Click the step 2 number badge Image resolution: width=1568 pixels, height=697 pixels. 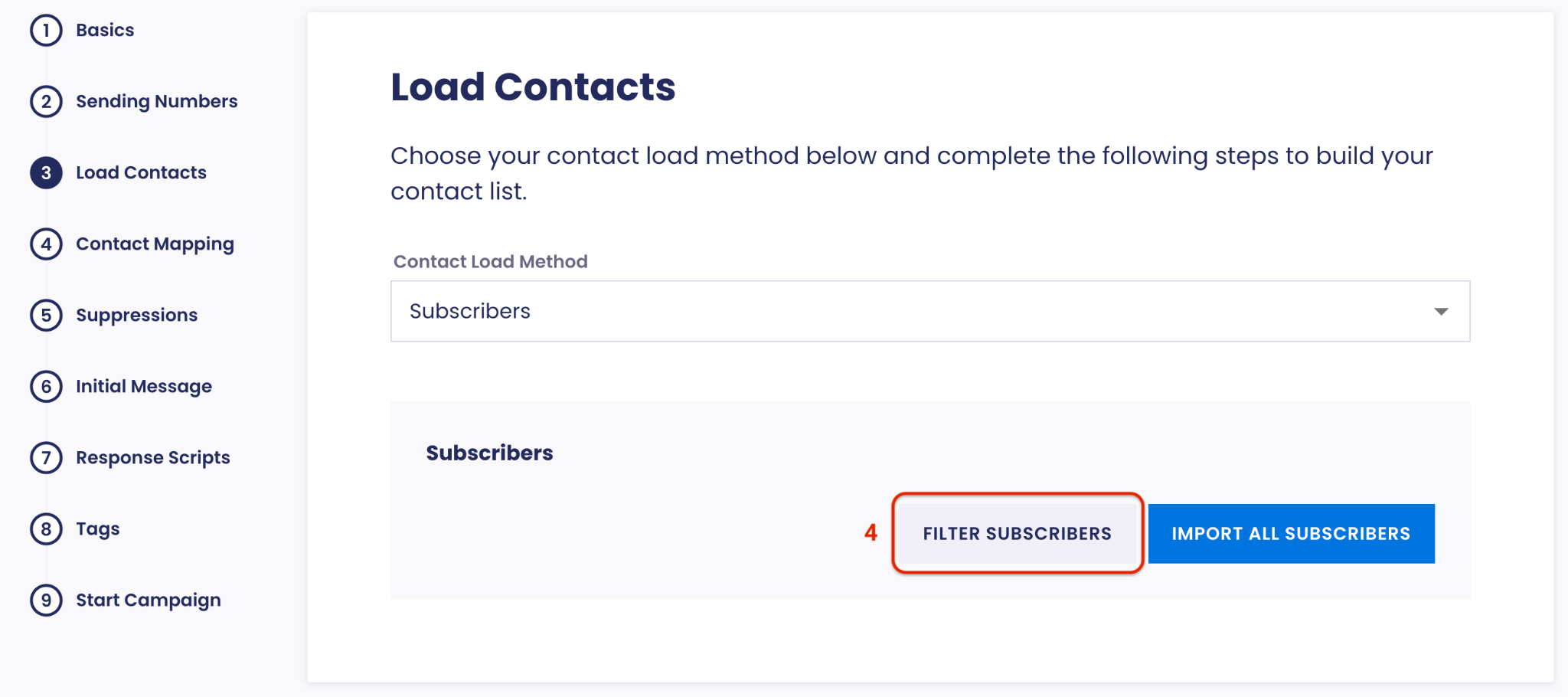(46, 102)
